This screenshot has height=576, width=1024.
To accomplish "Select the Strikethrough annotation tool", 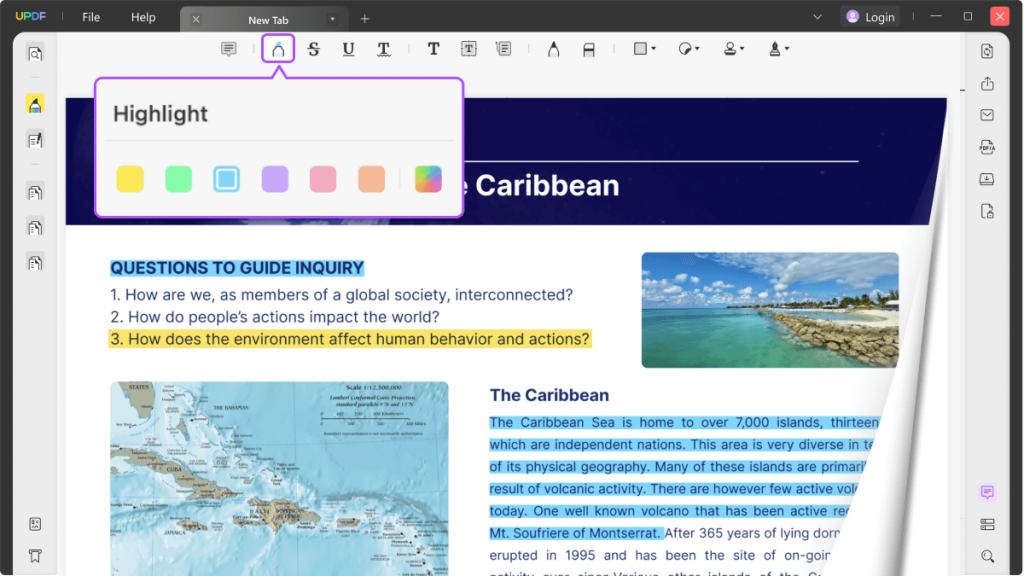I will point(313,48).
